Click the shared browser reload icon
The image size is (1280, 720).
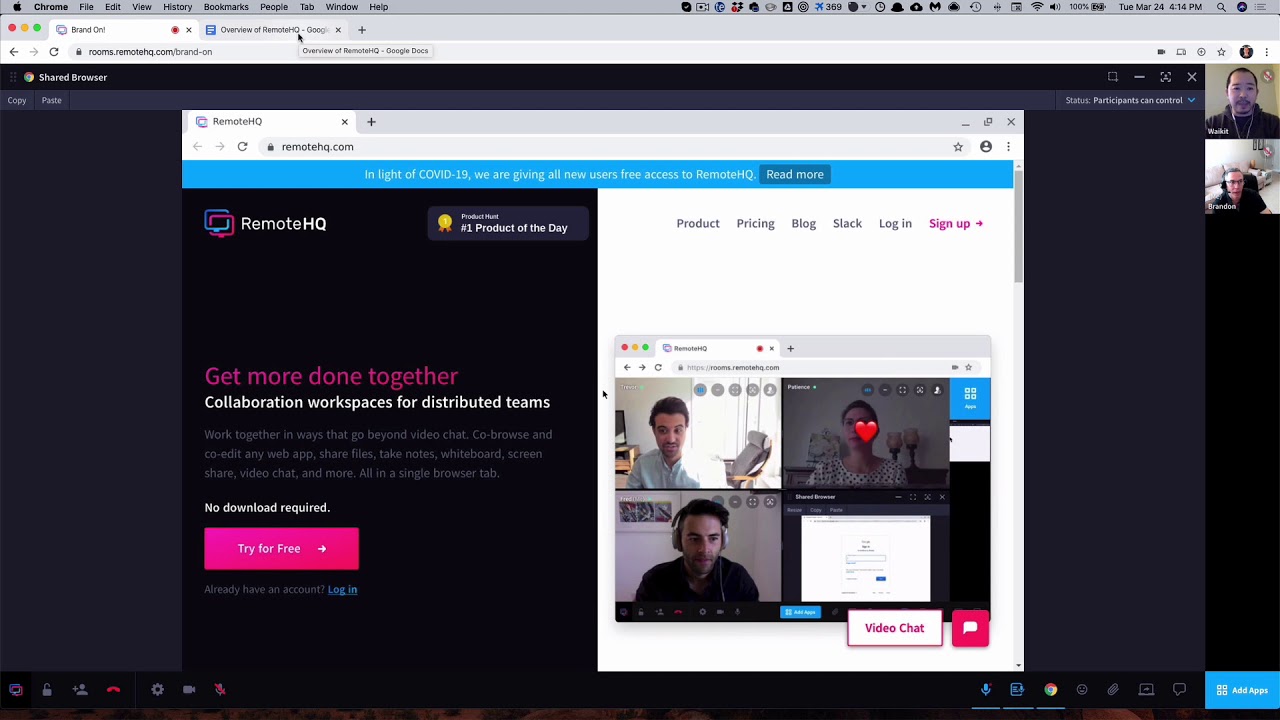tap(242, 147)
